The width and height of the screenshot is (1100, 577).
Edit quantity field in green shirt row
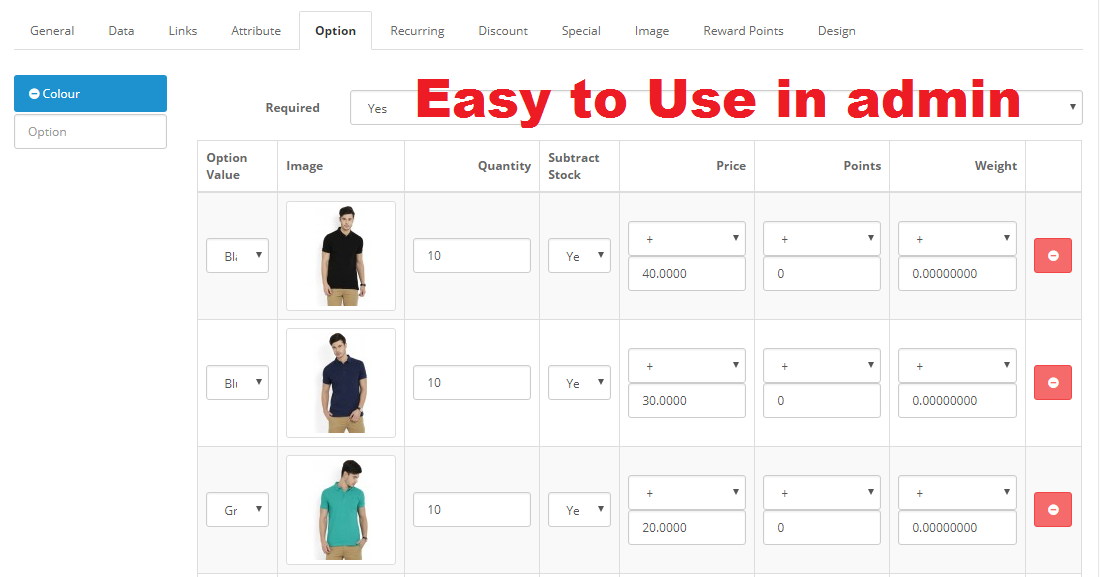point(471,510)
